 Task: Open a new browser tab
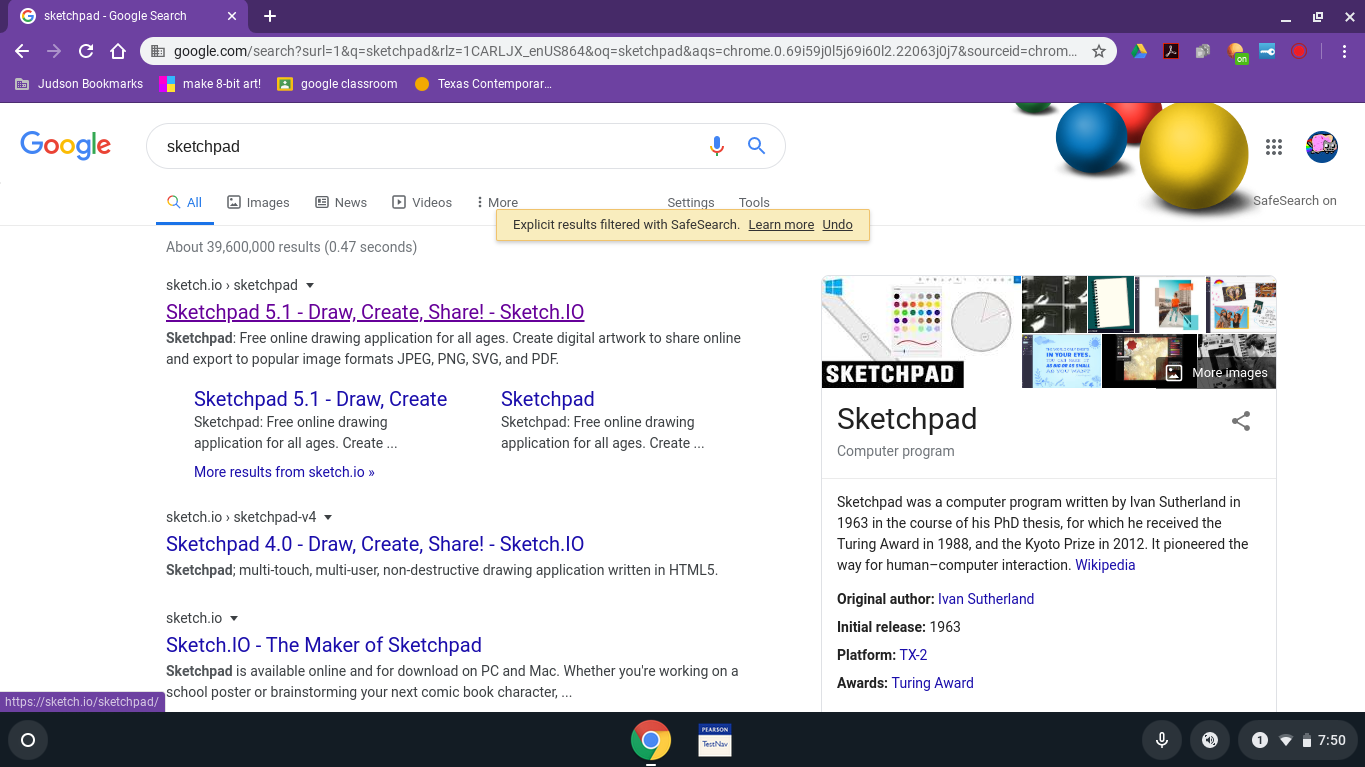pyautogui.click(x=270, y=16)
